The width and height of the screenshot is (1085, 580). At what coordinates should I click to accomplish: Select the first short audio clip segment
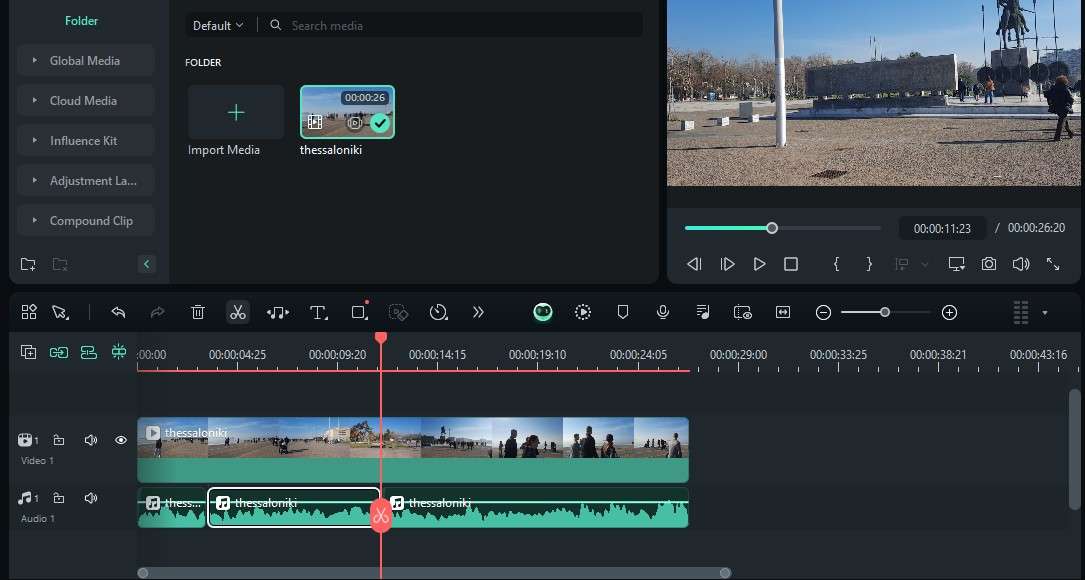(172, 508)
